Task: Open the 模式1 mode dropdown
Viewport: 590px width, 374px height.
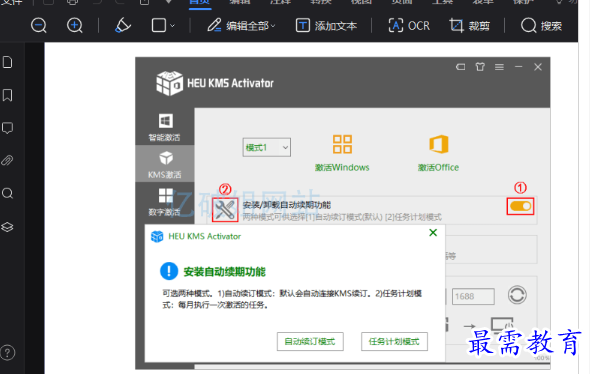Action: point(266,147)
